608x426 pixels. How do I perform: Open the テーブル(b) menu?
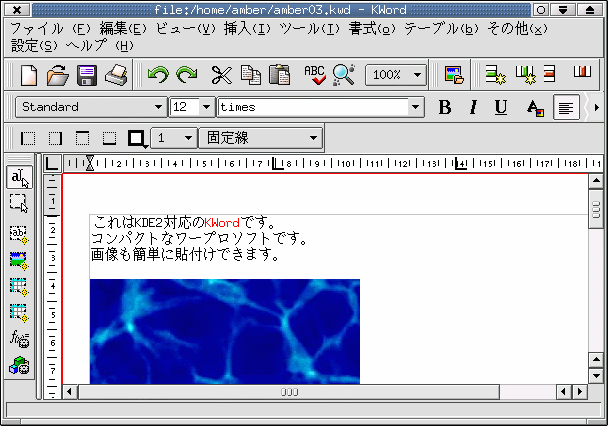[441, 29]
